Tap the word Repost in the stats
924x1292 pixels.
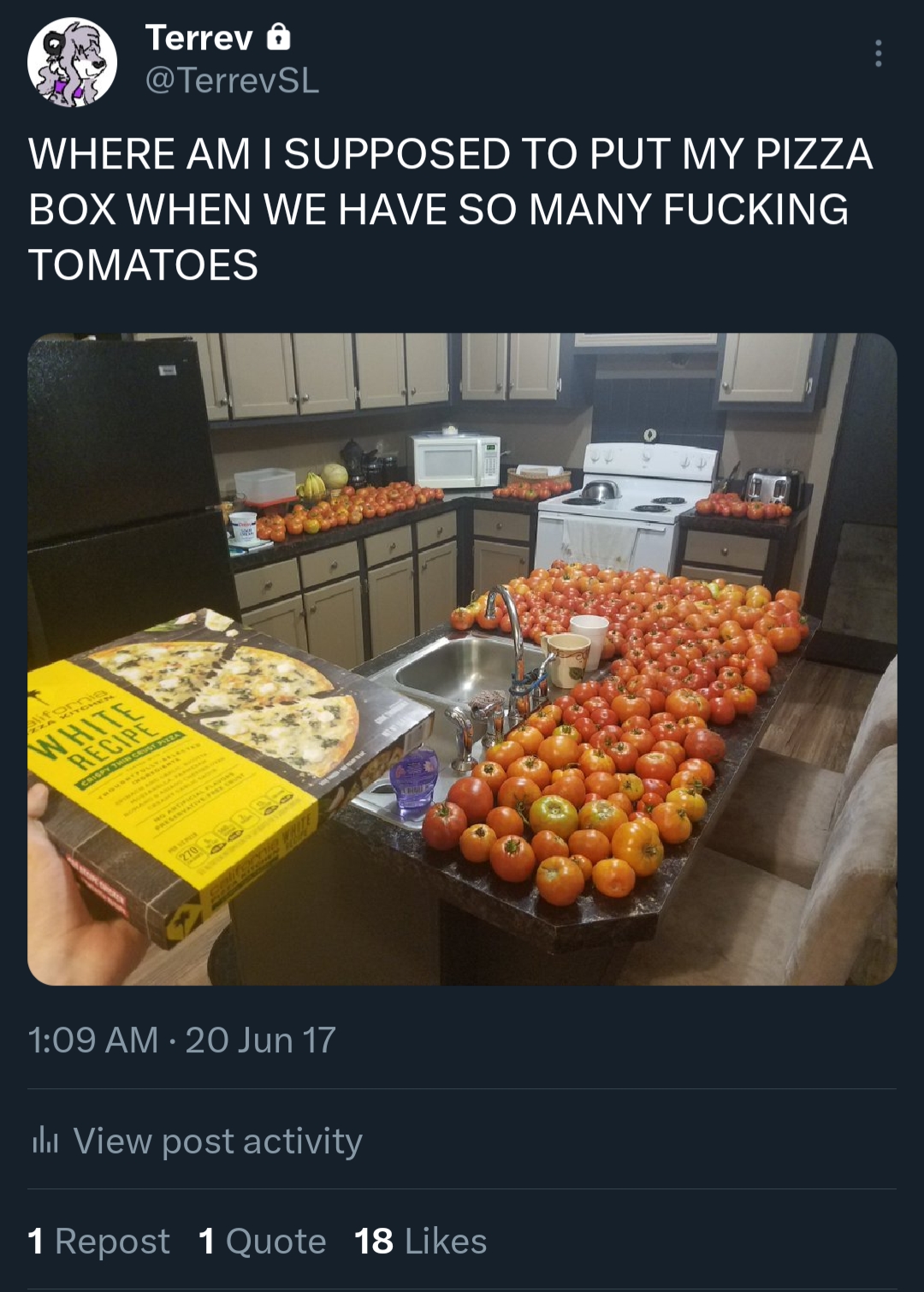[112, 1241]
